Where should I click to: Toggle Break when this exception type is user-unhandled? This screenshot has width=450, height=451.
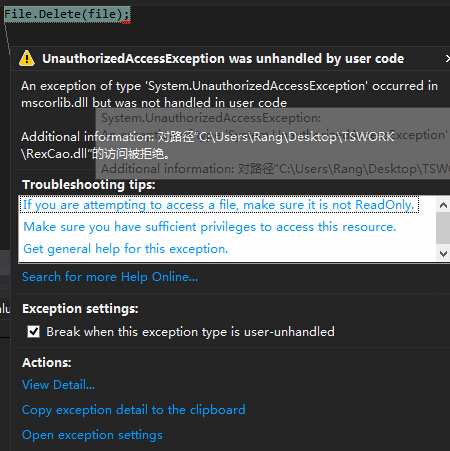(34, 332)
